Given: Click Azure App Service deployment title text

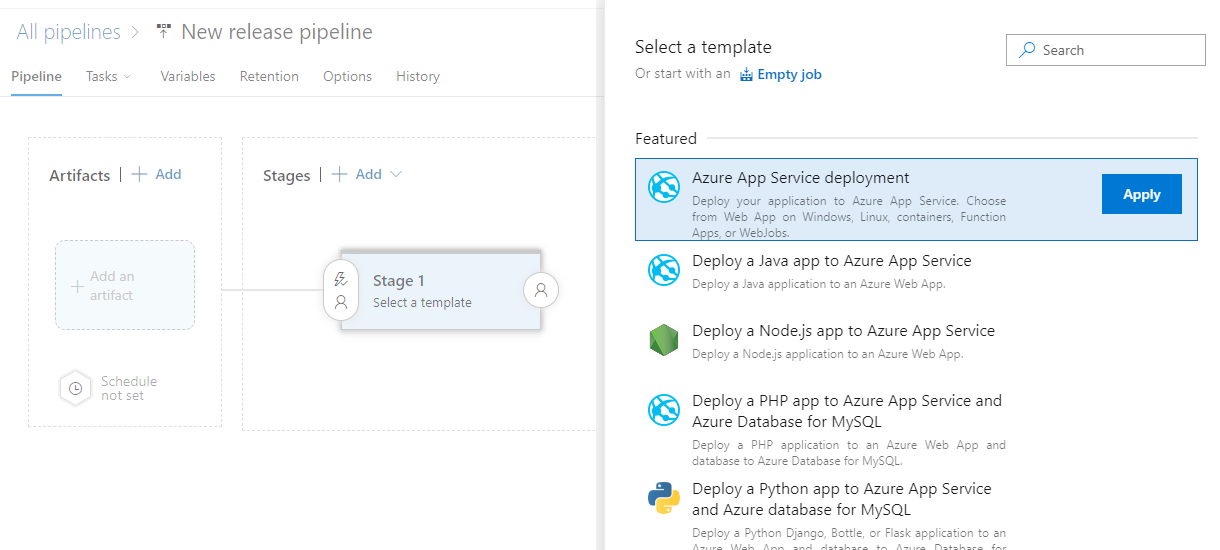Looking at the screenshot, I should click(x=801, y=177).
